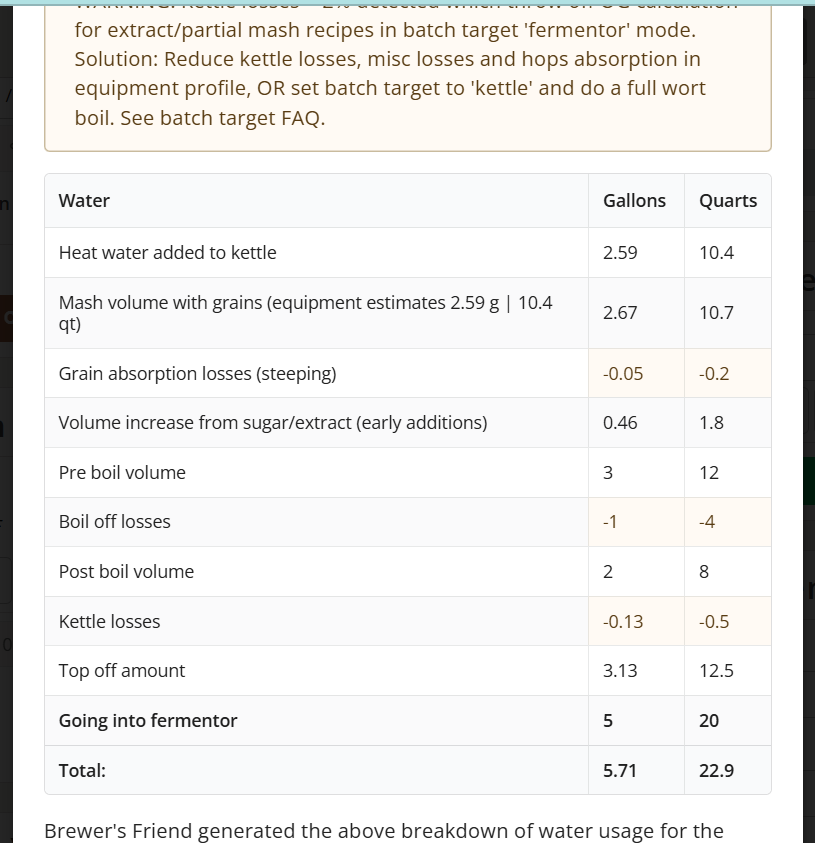Select the Heat water added to kettle row

(x=408, y=253)
